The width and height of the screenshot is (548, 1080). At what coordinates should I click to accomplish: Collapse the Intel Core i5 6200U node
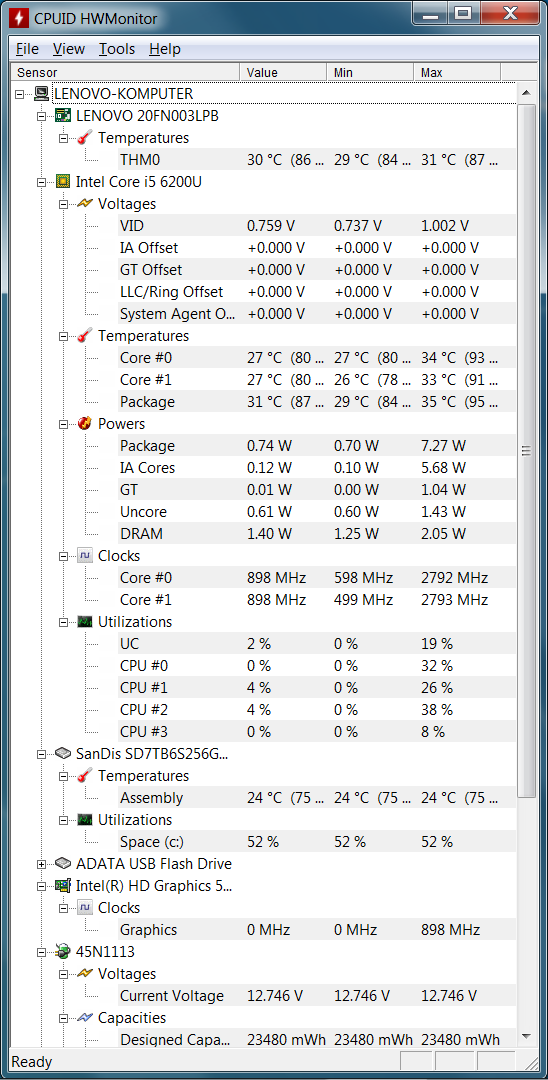pyautogui.click(x=41, y=183)
